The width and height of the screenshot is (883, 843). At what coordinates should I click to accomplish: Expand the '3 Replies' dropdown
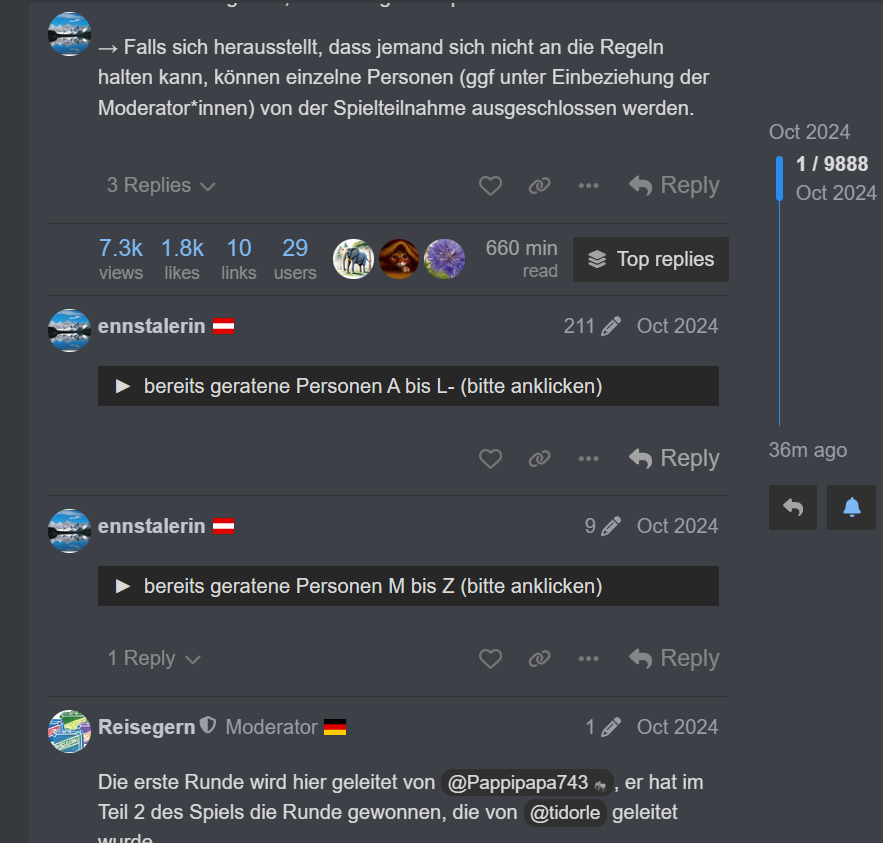click(x=161, y=185)
